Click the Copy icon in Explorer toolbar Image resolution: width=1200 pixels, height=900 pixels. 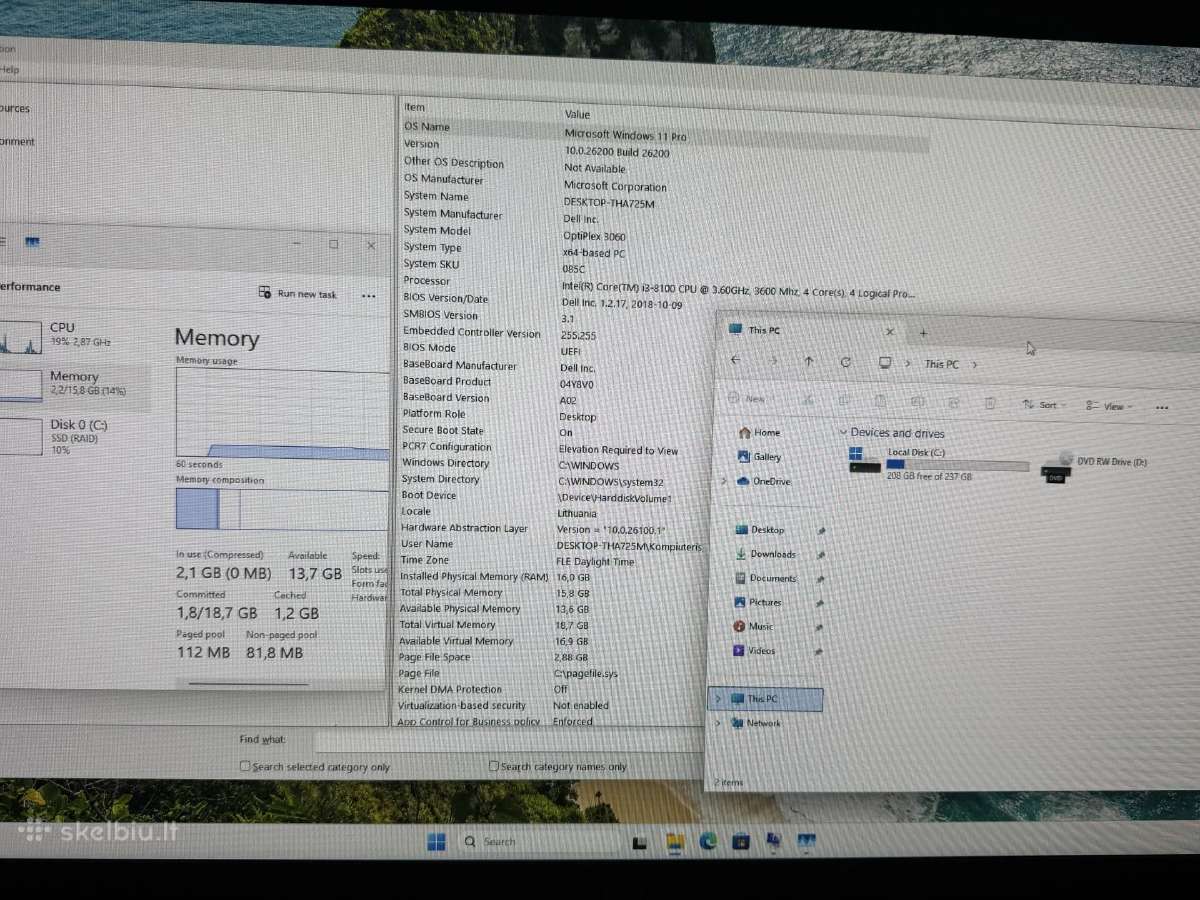[842, 401]
